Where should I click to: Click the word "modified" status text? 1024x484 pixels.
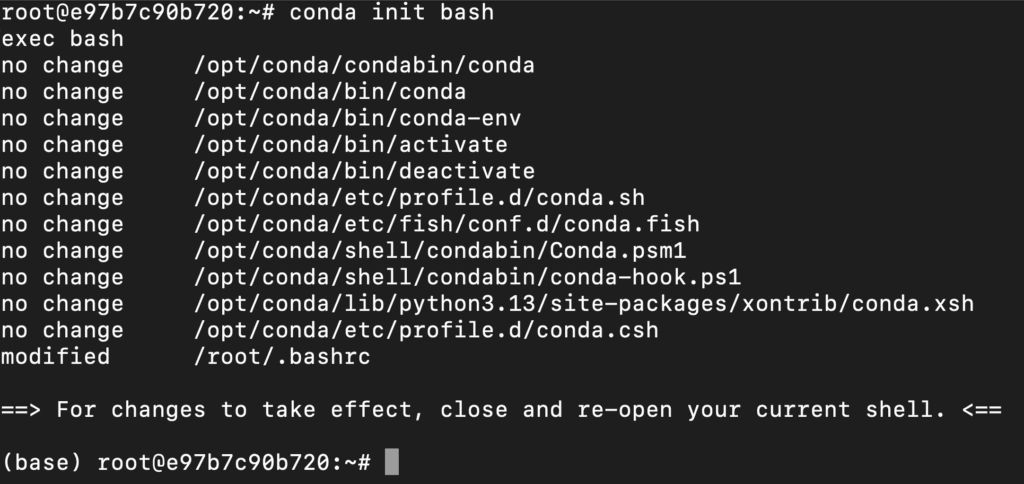click(x=56, y=357)
